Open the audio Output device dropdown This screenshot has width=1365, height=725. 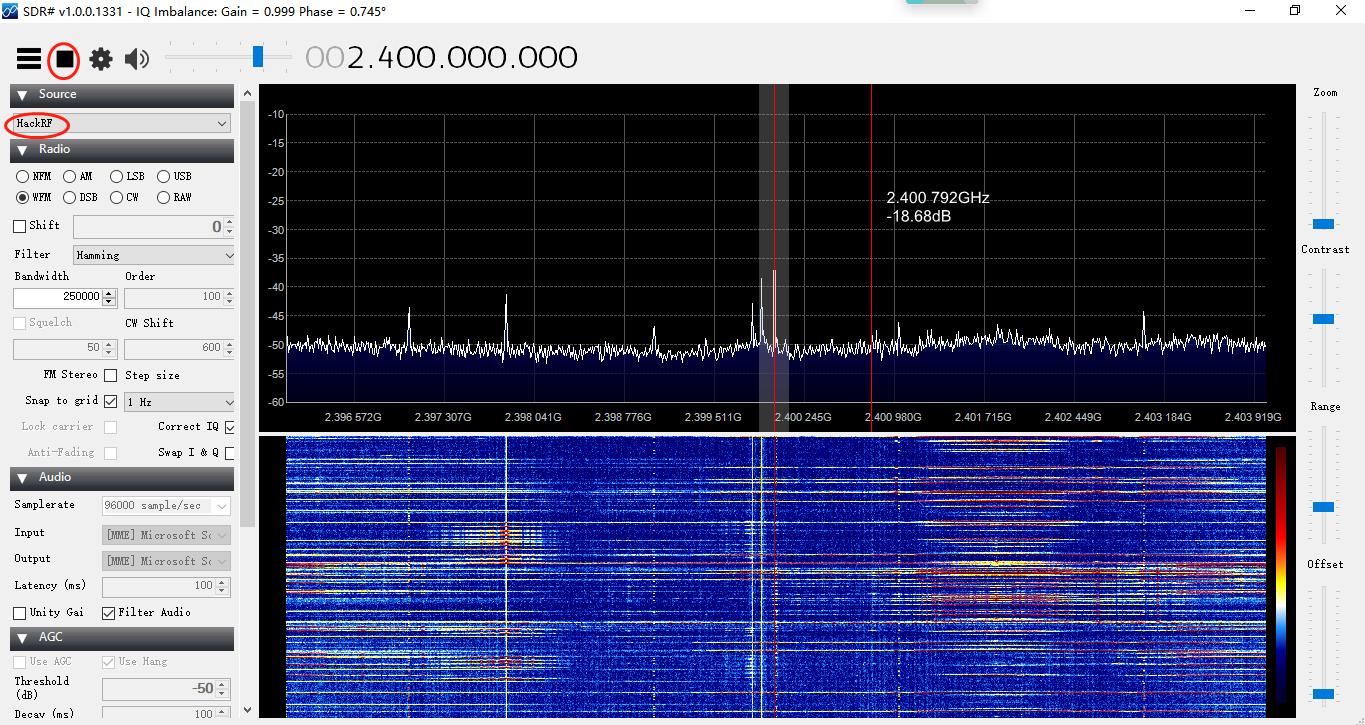coord(166,561)
